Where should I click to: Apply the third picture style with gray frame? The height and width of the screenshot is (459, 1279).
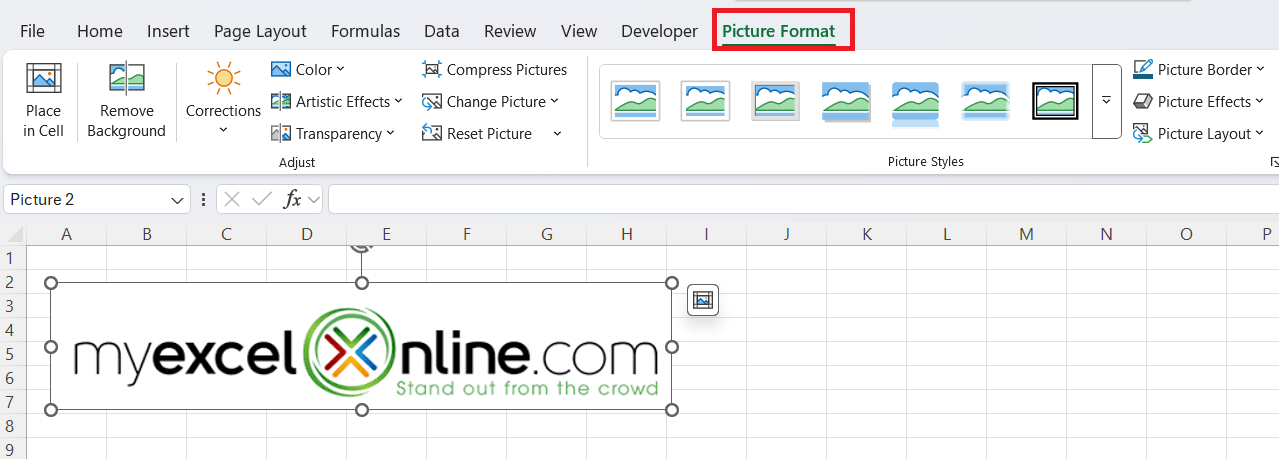[x=775, y=101]
